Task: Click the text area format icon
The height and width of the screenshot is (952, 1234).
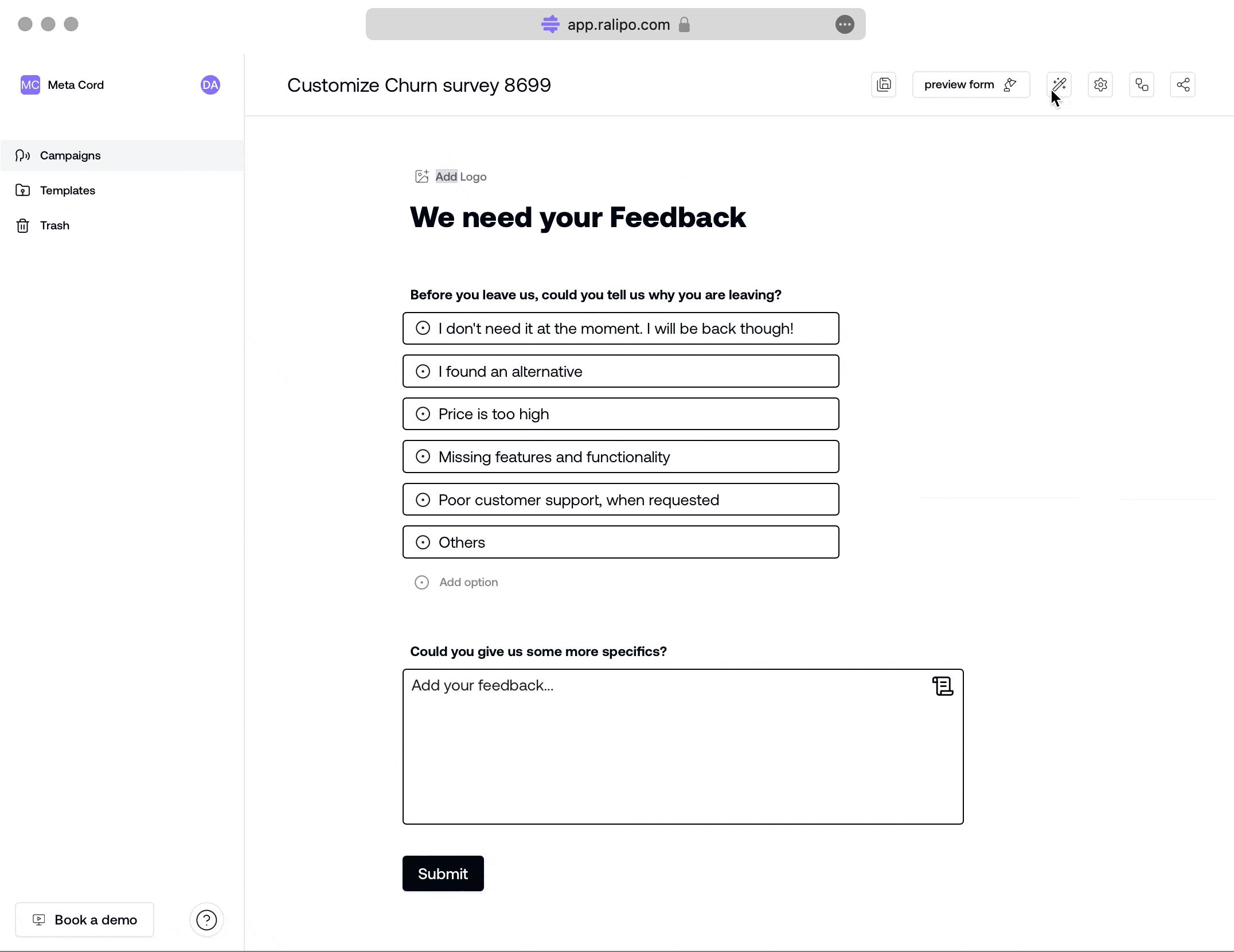Action: click(943, 686)
